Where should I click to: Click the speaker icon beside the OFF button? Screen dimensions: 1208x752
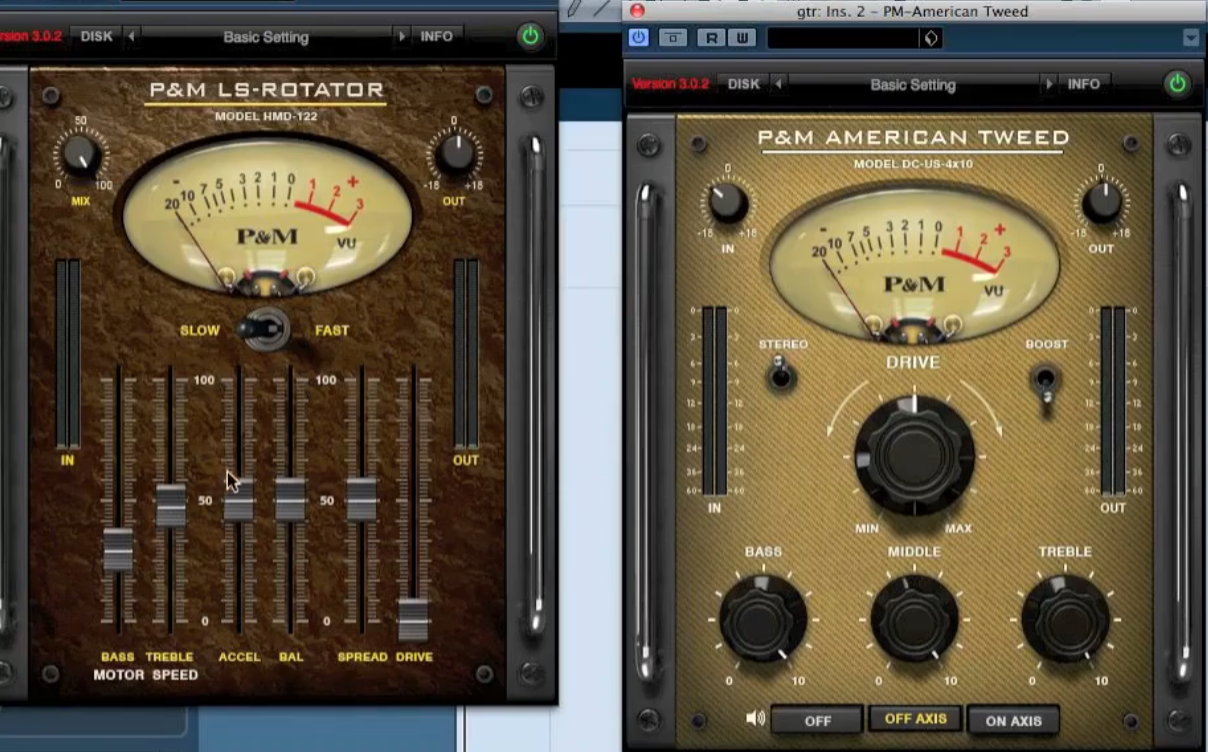click(x=755, y=718)
